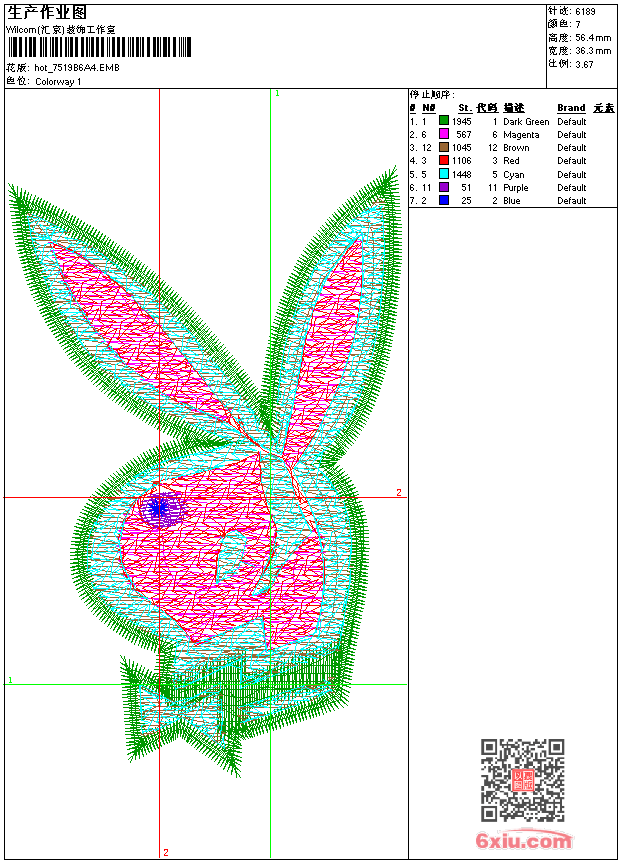This screenshot has width=620, height=860.
Task: Click the Dark Green color swatch
Action: click(444, 121)
